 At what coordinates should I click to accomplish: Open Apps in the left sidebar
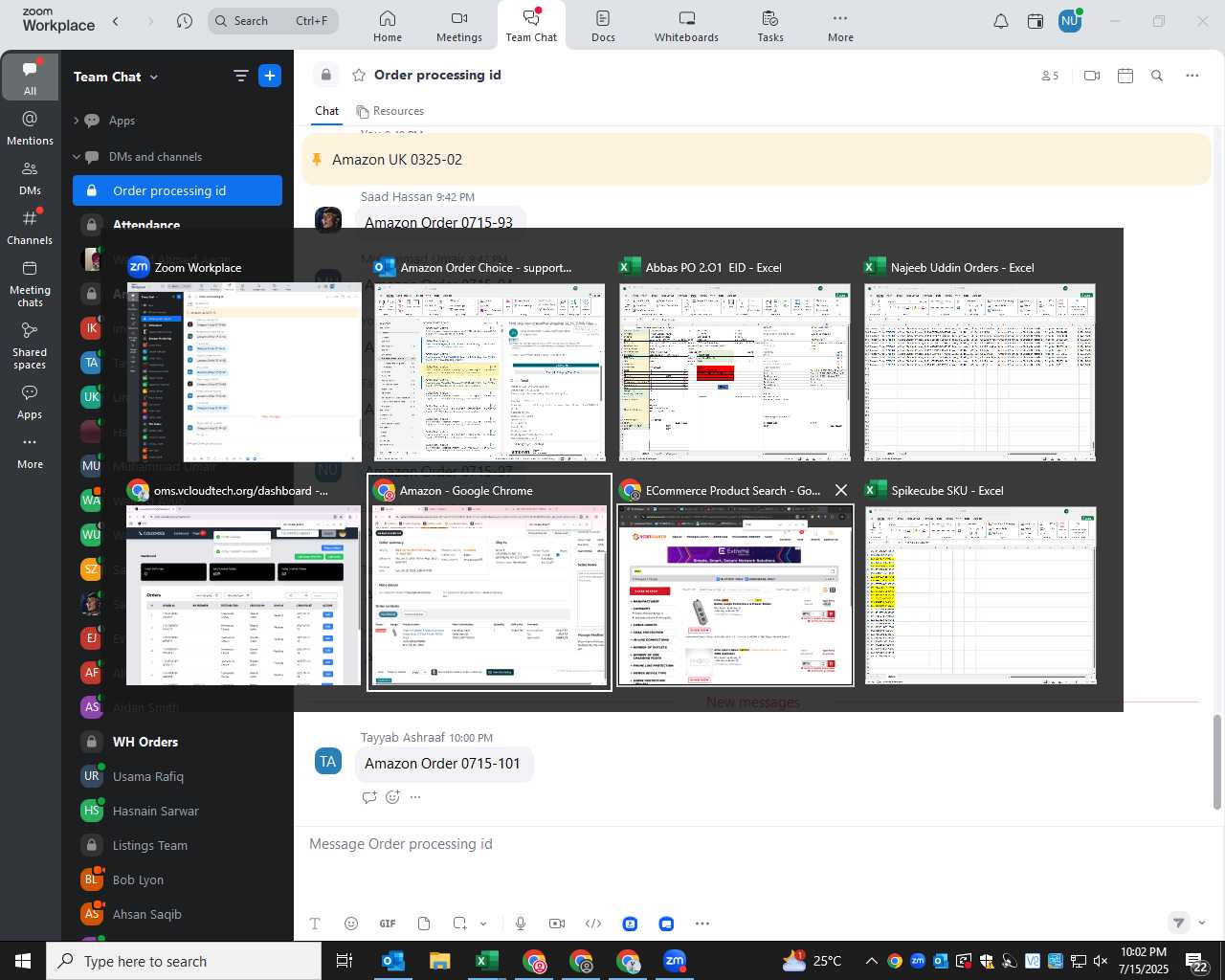click(x=30, y=402)
